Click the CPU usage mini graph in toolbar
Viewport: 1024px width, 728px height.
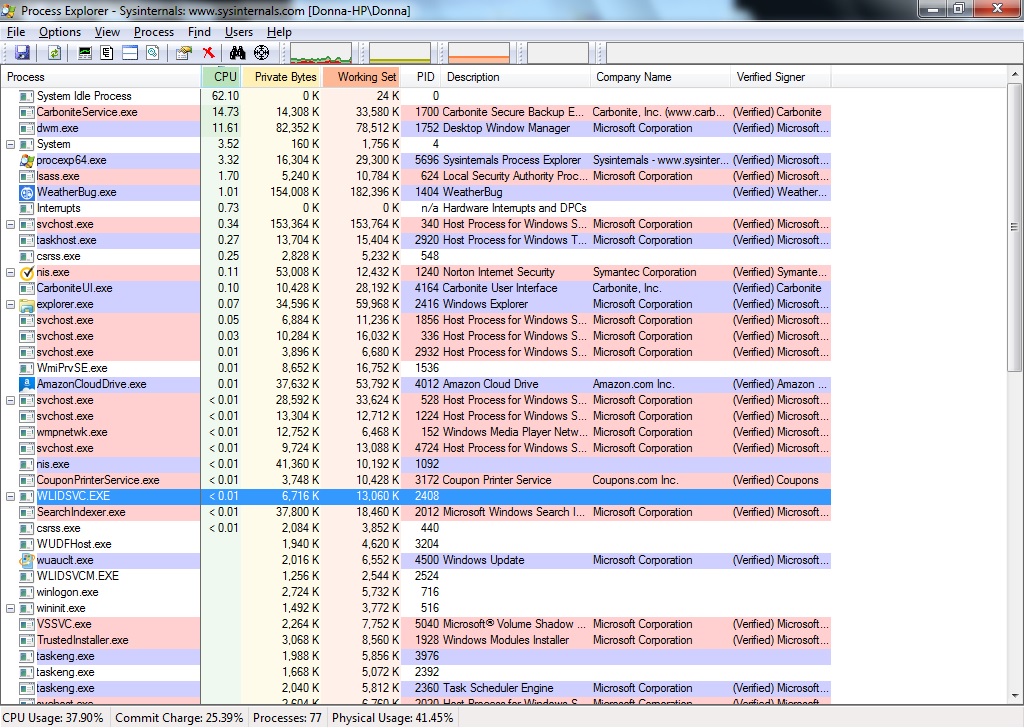click(x=321, y=53)
